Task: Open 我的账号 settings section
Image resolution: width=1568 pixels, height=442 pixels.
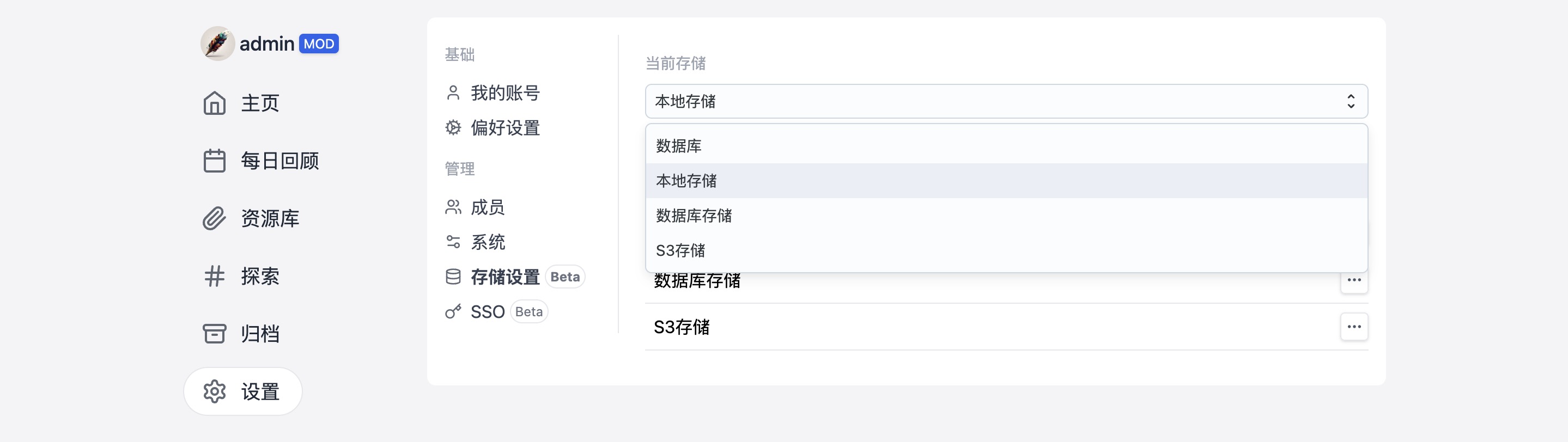Action: pyautogui.click(x=505, y=93)
